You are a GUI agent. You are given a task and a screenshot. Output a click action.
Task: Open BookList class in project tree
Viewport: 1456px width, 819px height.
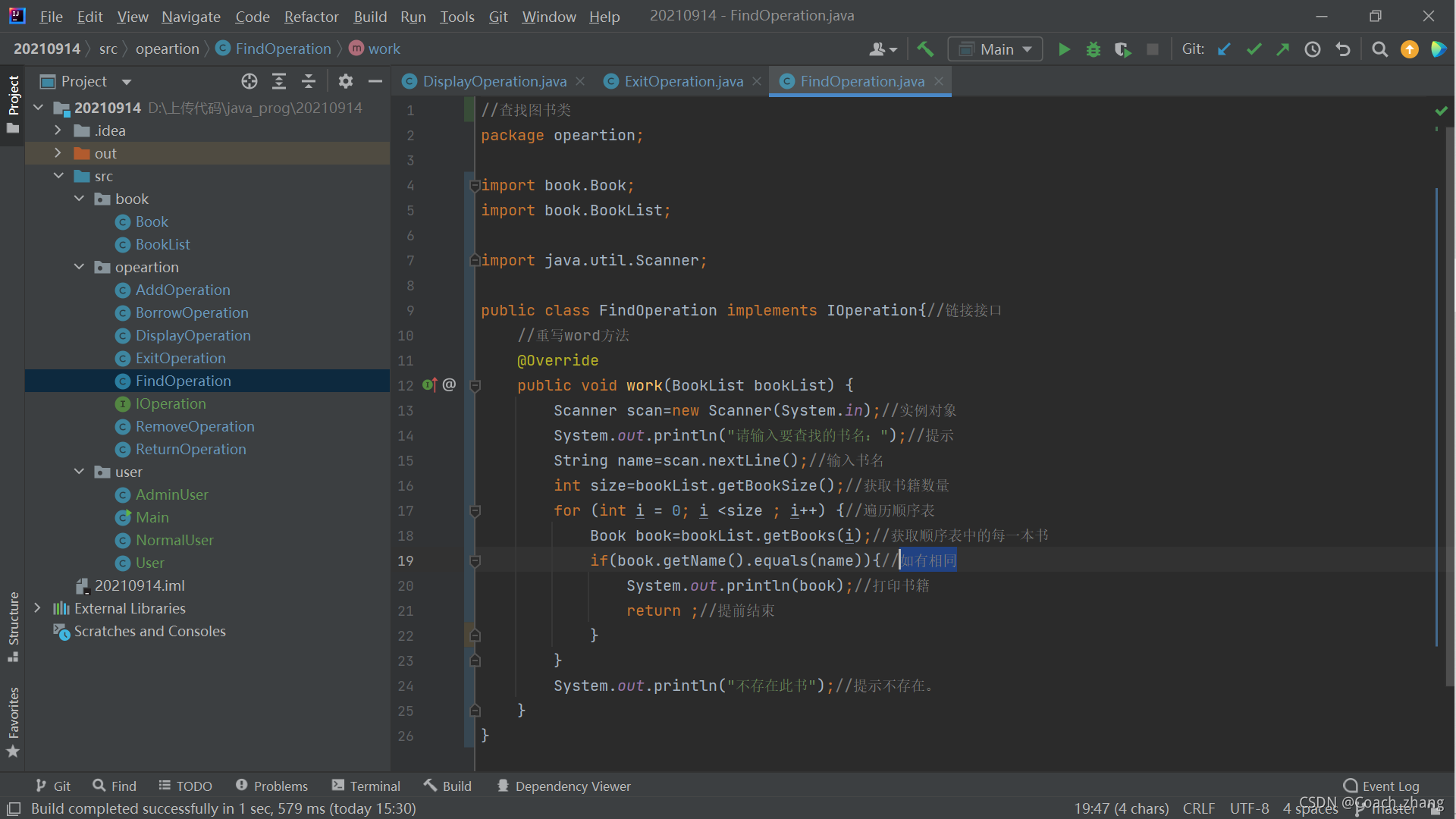(162, 244)
